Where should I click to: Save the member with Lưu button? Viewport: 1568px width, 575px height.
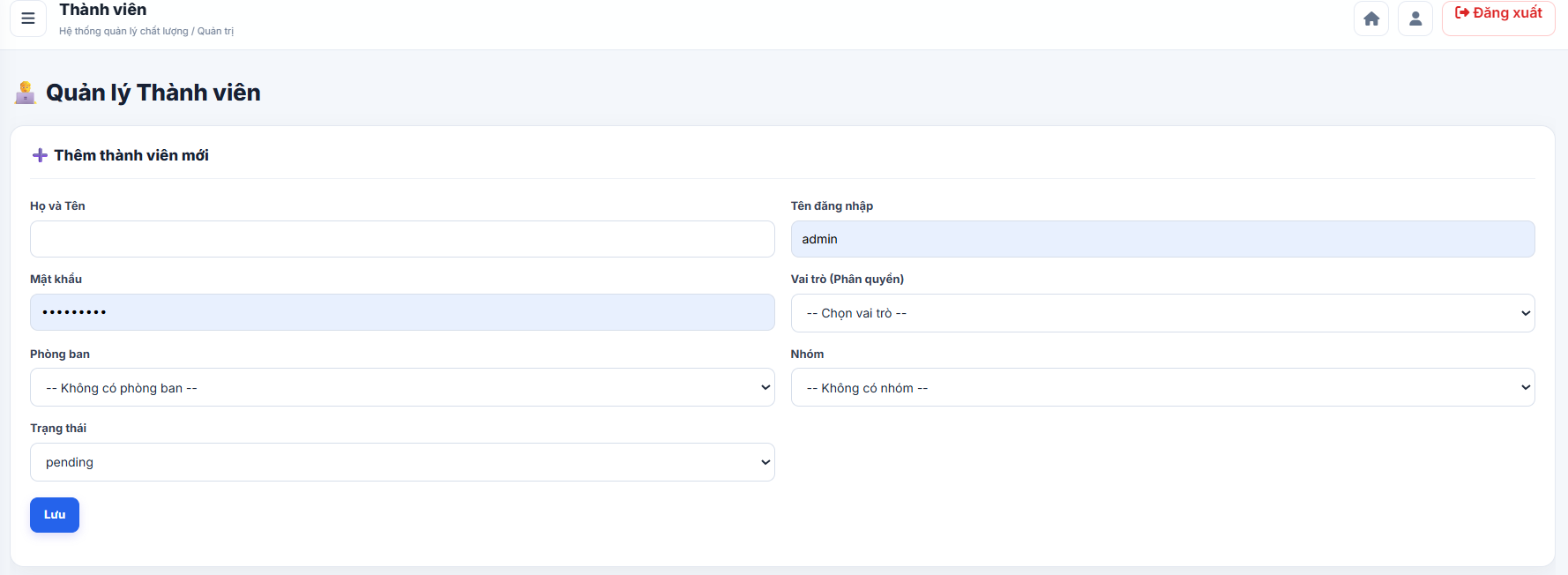(x=55, y=515)
